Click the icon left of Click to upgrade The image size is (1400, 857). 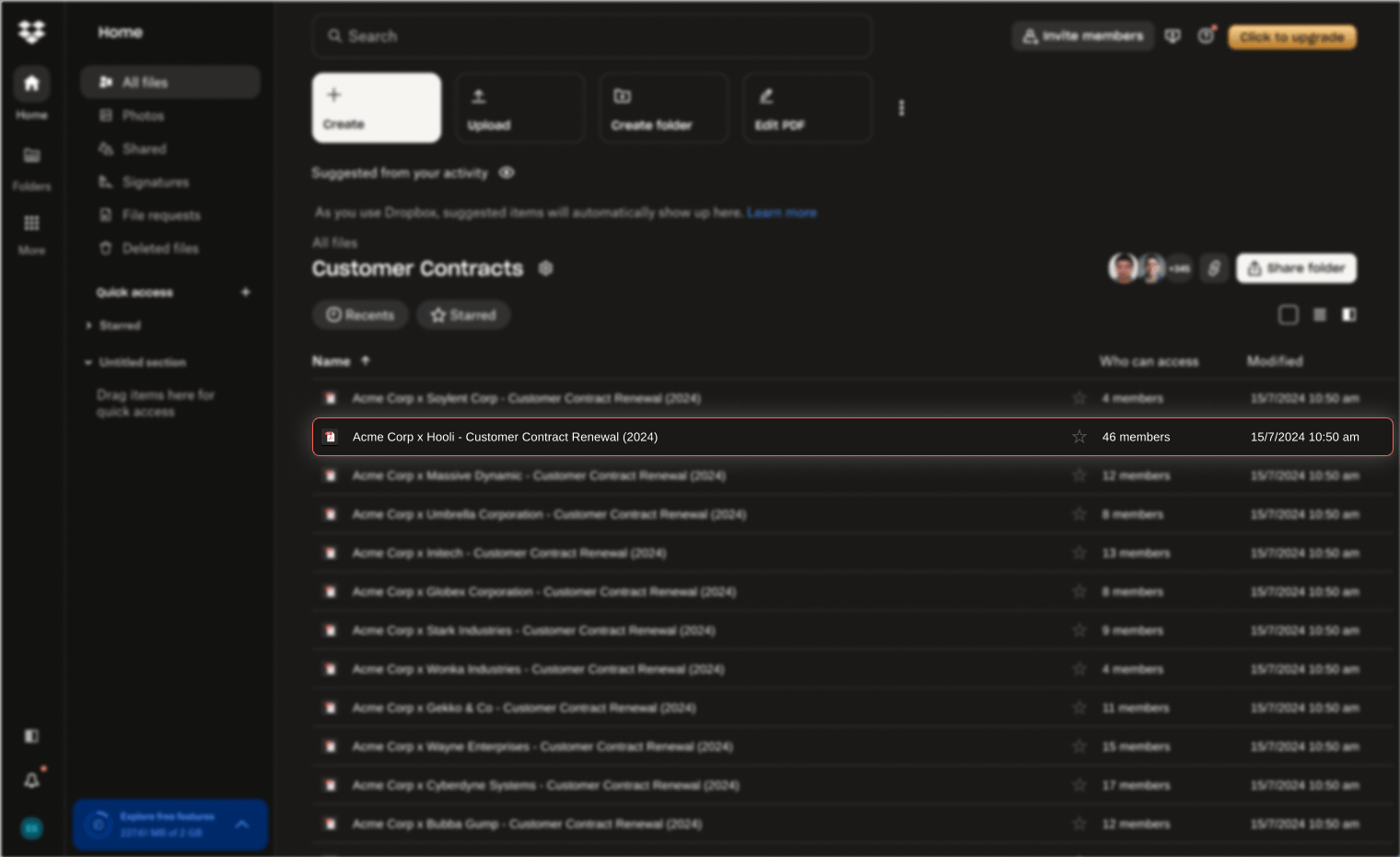point(1206,36)
